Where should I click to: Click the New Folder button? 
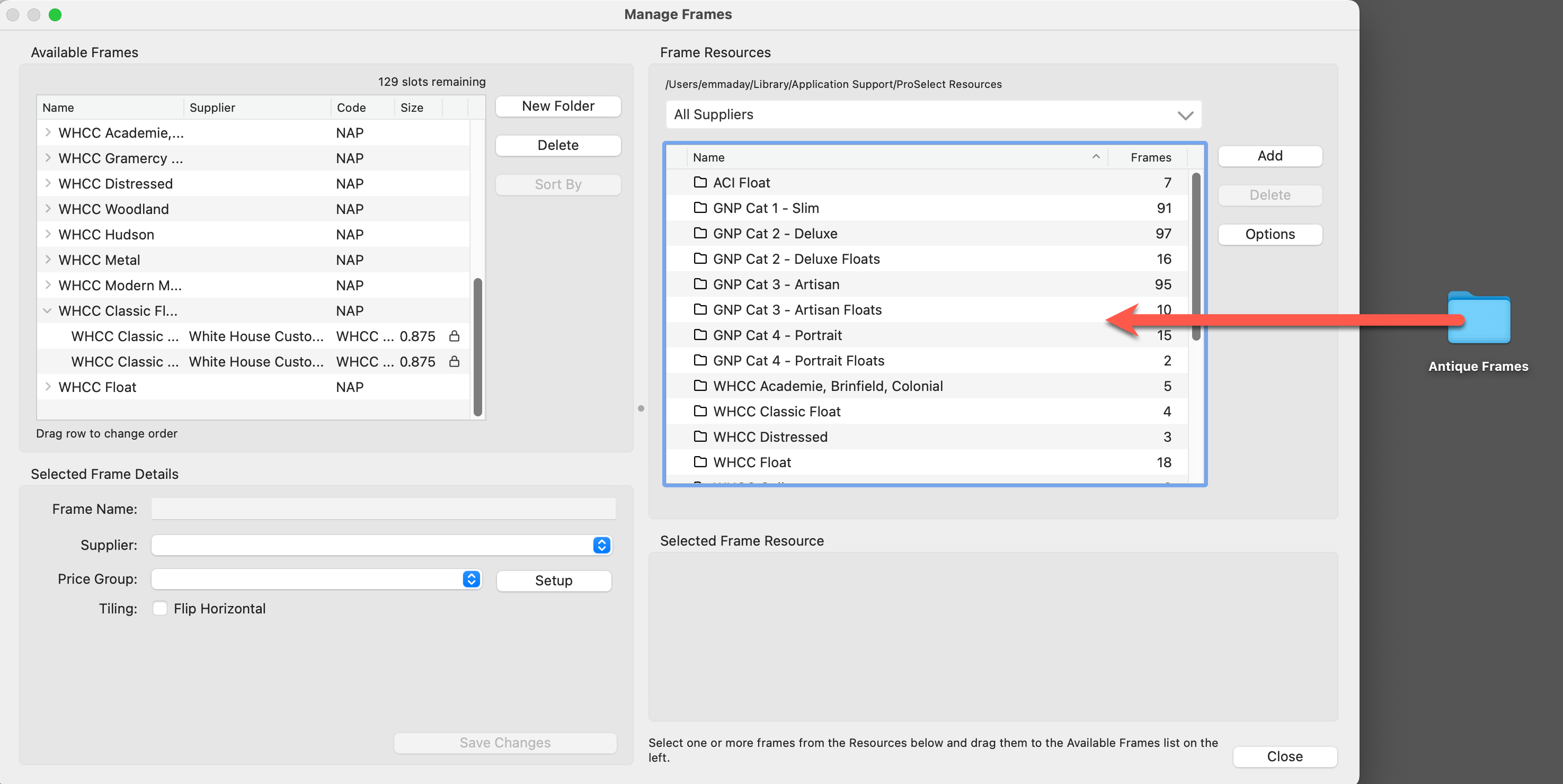(557, 106)
